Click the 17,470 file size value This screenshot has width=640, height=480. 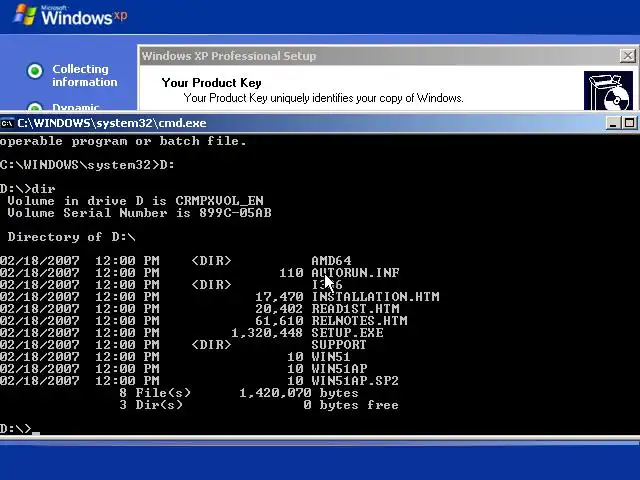pyautogui.click(x=279, y=297)
